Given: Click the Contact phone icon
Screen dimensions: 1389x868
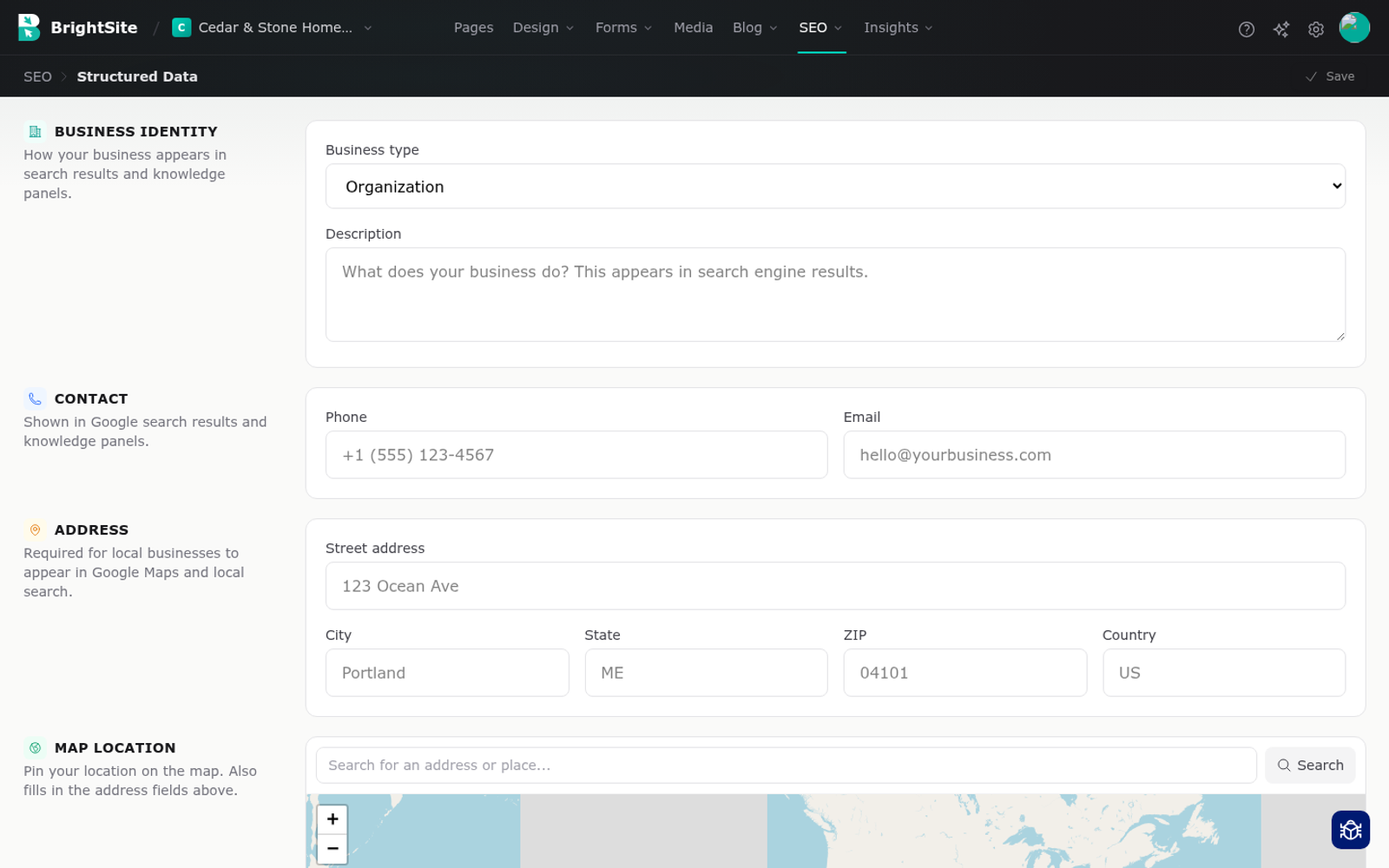Looking at the screenshot, I should point(35,399).
